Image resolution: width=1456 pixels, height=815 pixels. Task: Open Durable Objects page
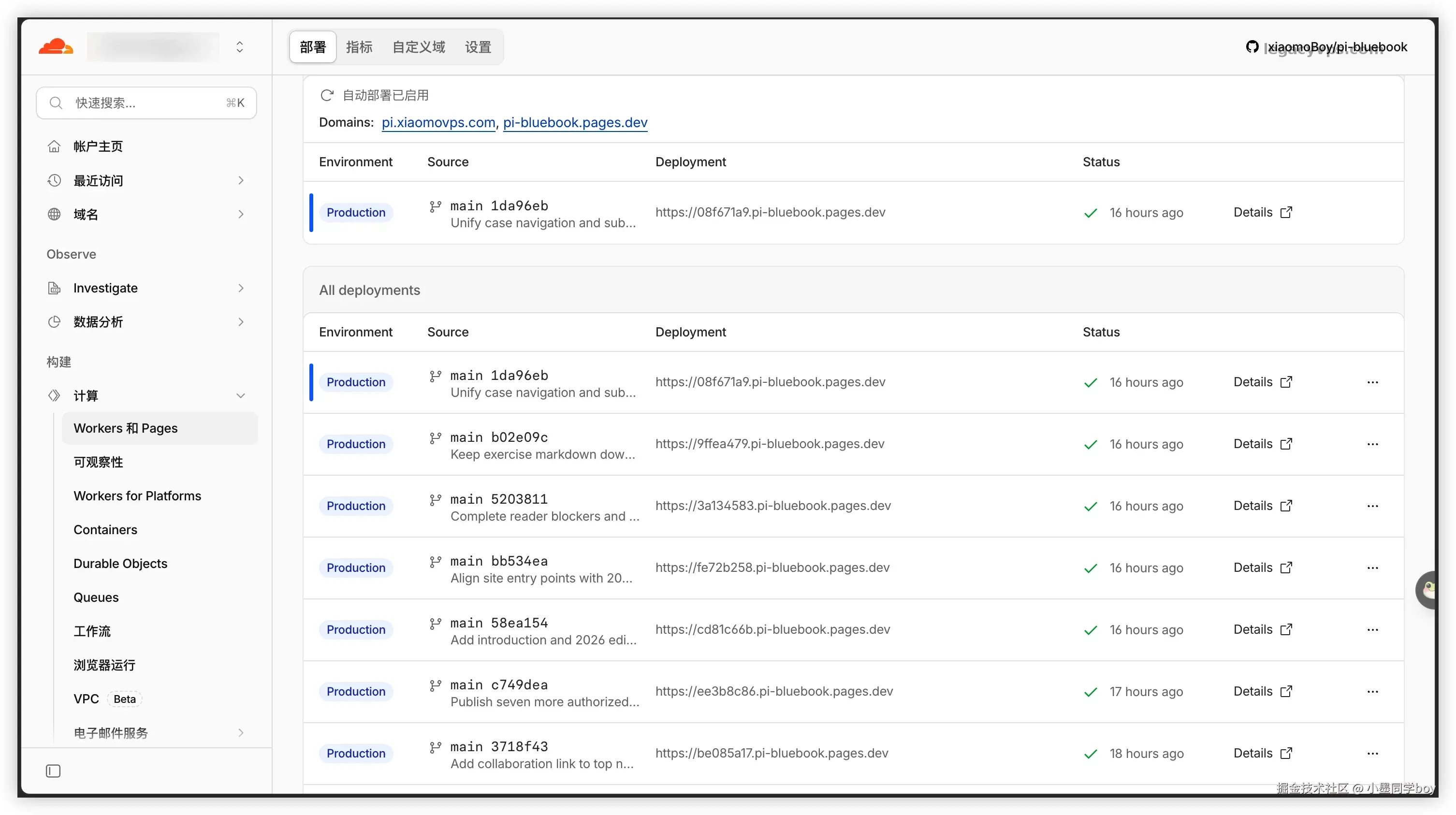[120, 564]
